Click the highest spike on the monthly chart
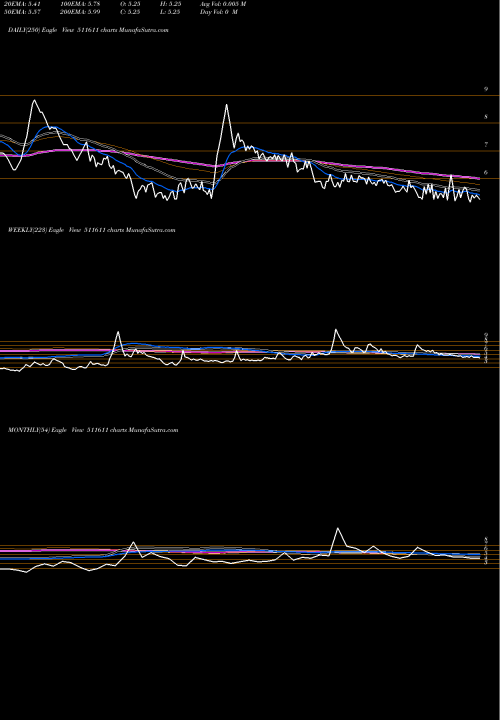 tap(338, 529)
